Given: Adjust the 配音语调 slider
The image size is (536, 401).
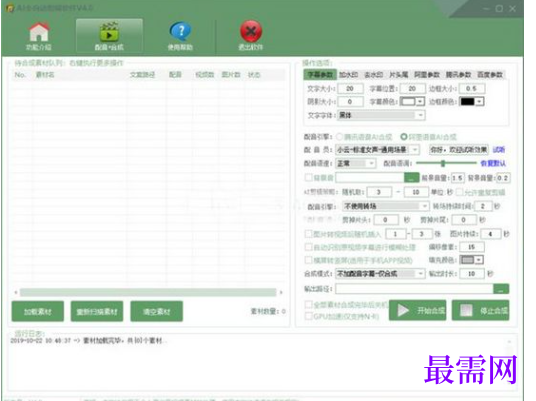Looking at the screenshot, I should tap(443, 163).
